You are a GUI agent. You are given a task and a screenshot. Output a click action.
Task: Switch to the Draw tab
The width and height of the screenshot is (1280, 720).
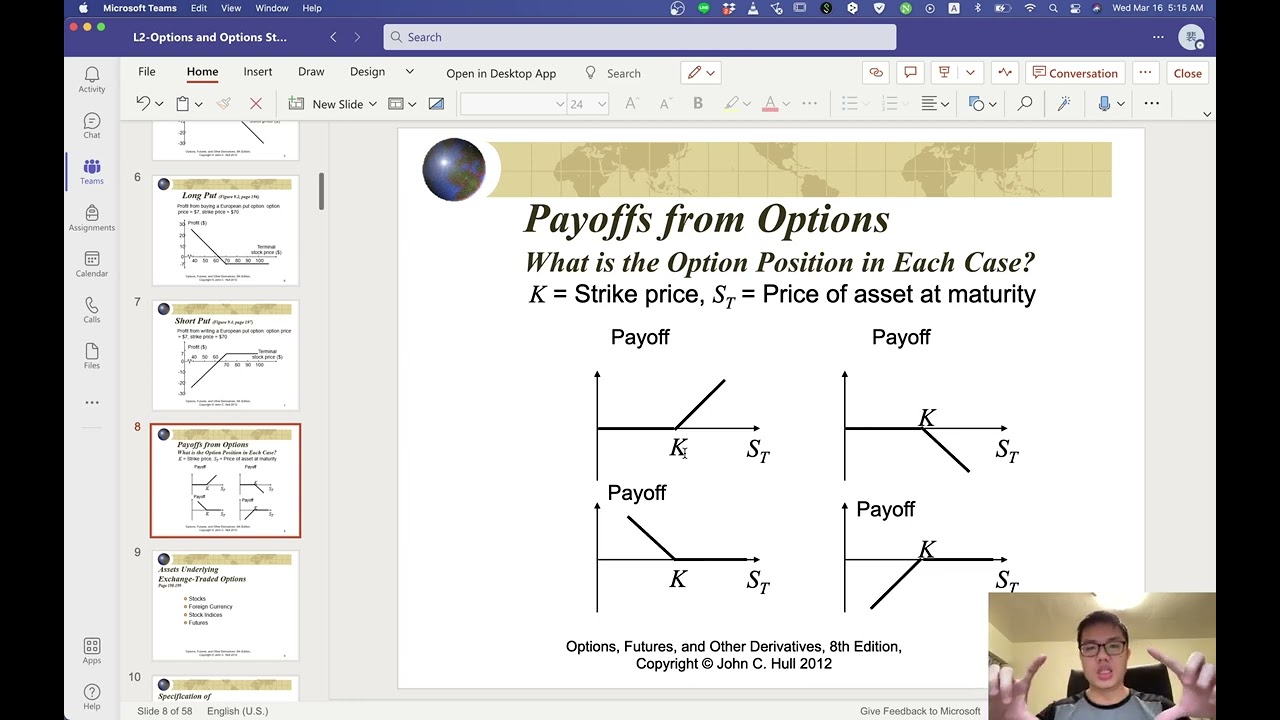311,72
